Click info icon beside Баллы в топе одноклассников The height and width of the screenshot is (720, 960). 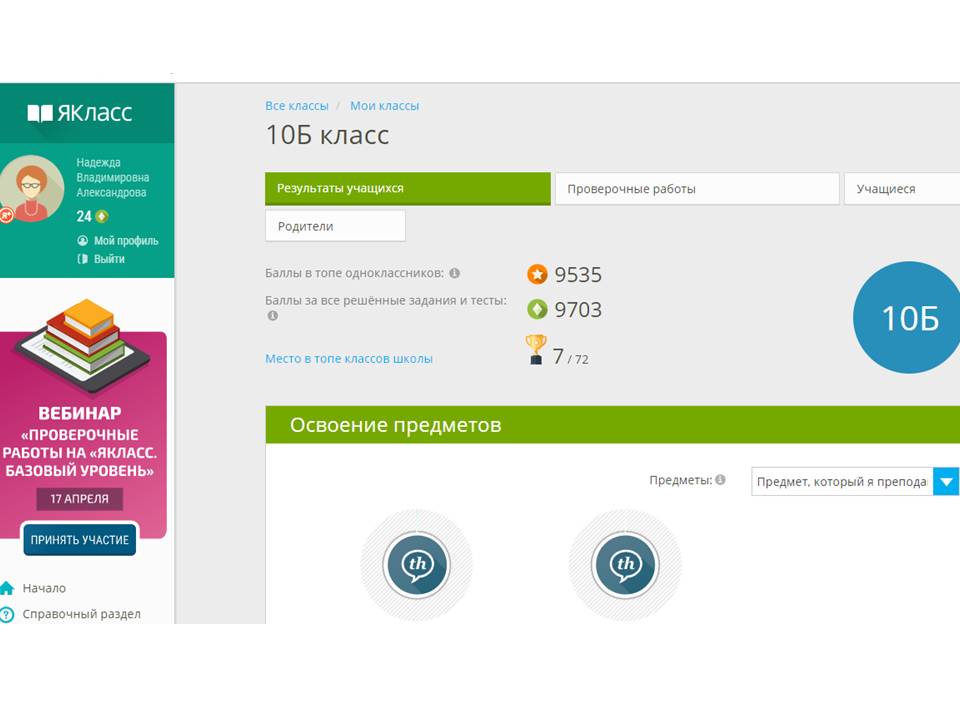pyautogui.click(x=454, y=273)
